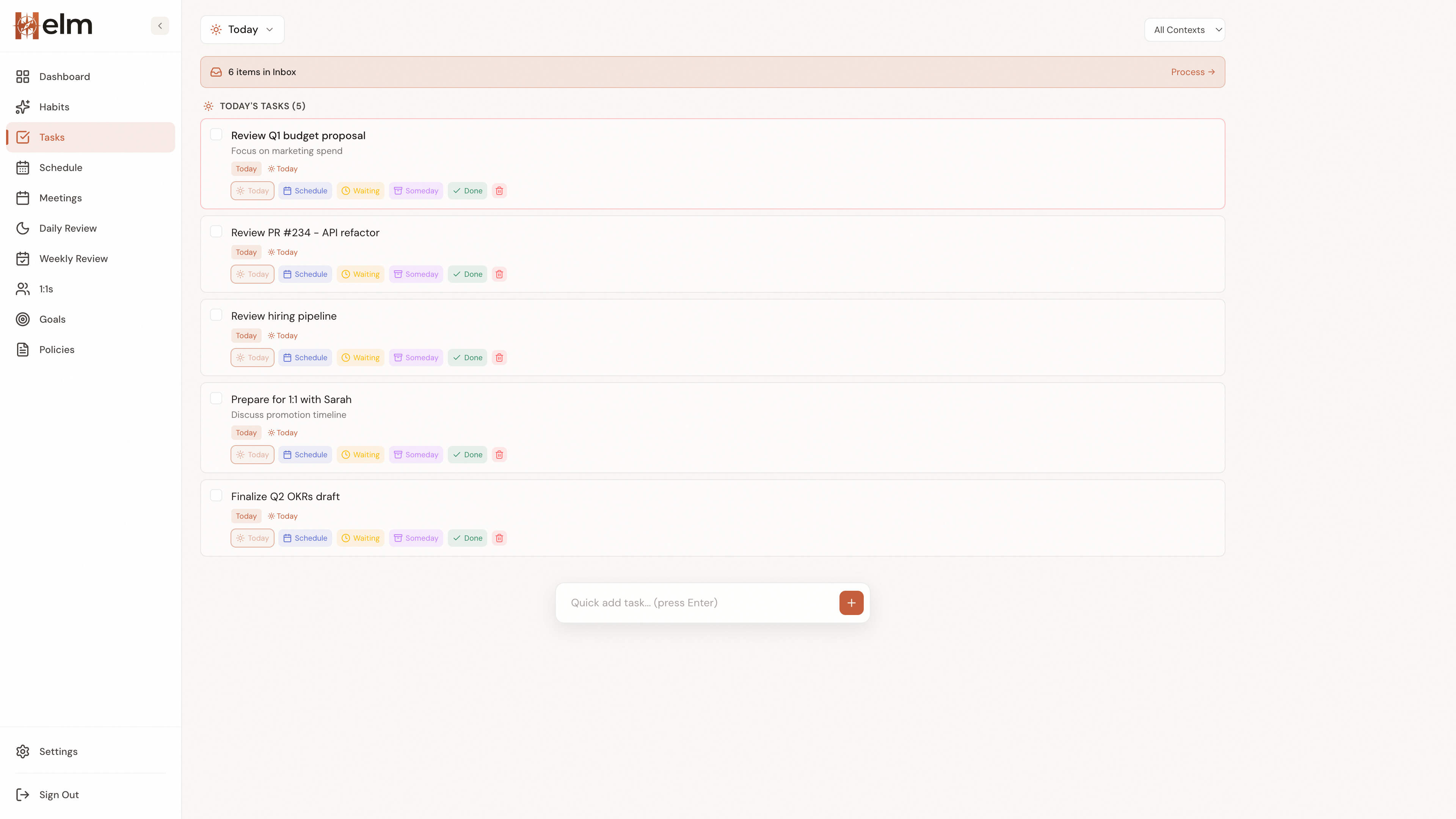Click the Quick add task input field

678,602
